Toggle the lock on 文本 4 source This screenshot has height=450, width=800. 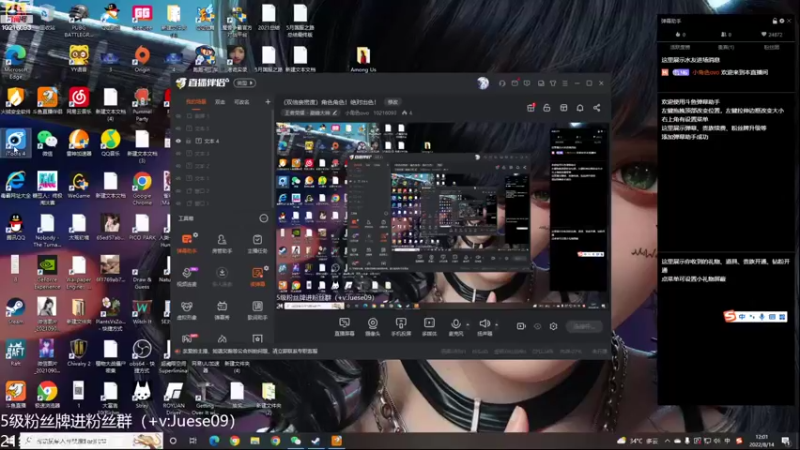coord(188,141)
